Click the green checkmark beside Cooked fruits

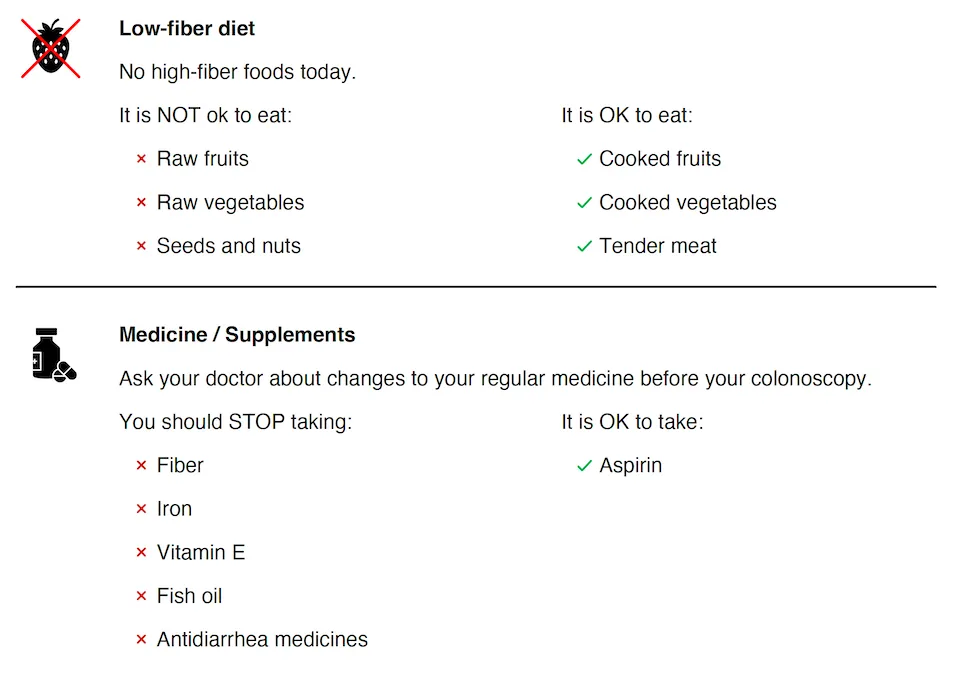tap(585, 159)
